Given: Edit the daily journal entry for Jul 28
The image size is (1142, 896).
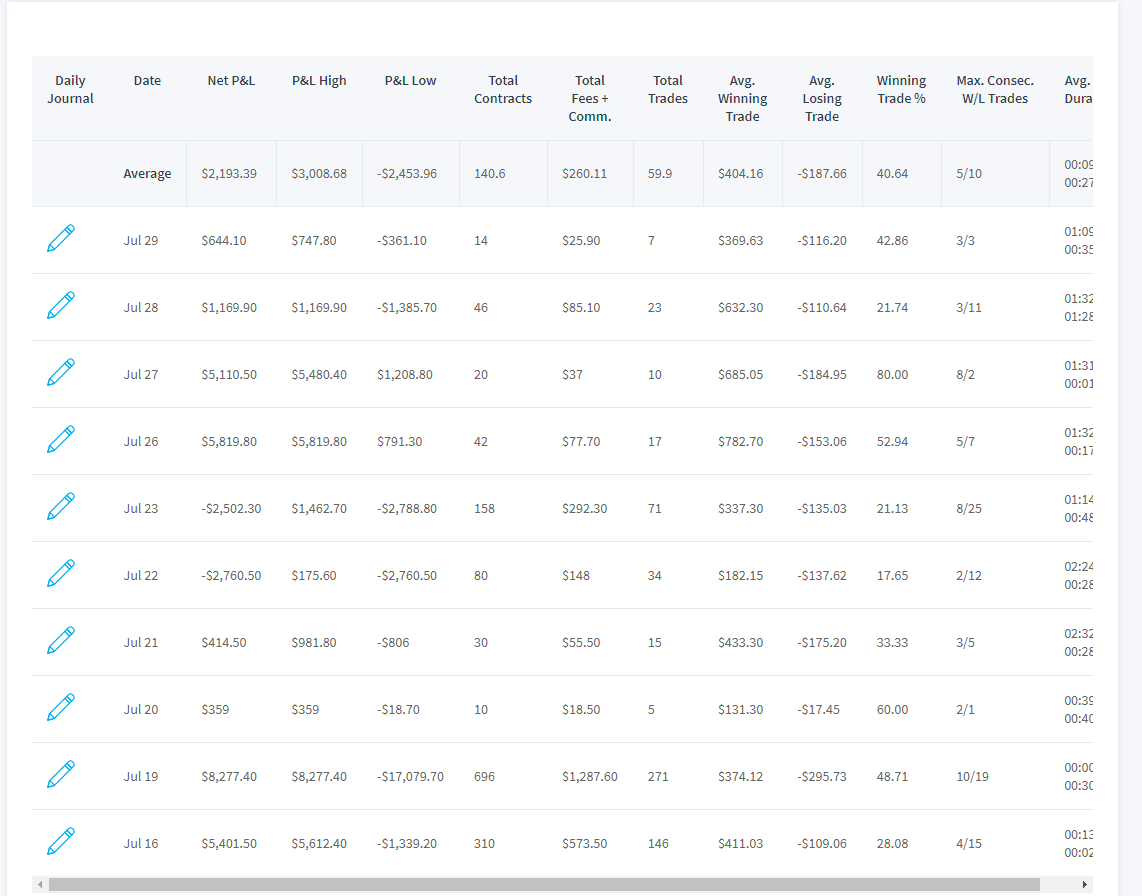Looking at the screenshot, I should click(61, 305).
